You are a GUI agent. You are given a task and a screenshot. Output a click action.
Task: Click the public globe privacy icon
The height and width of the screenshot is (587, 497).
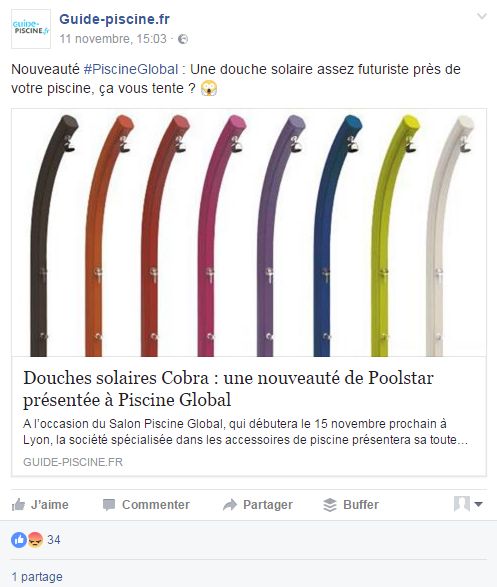point(183,39)
